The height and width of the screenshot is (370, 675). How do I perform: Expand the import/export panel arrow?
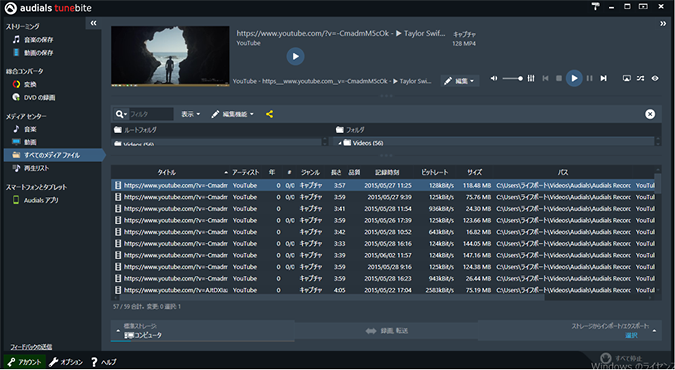[x=654, y=331]
